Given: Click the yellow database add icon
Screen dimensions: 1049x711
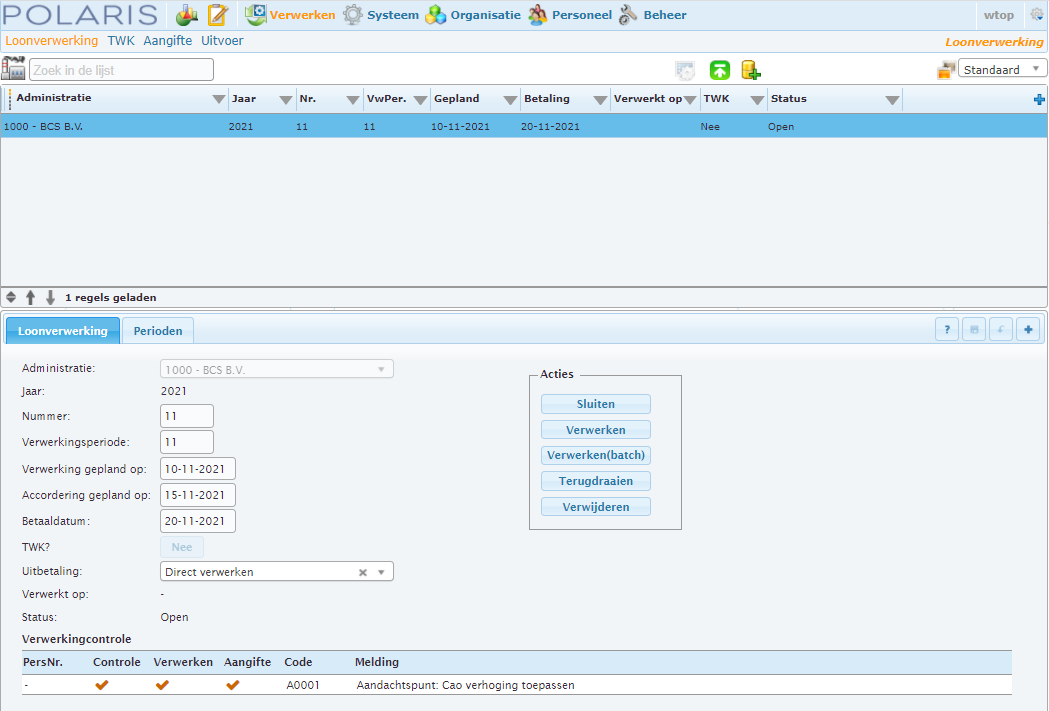Looking at the screenshot, I should tap(751, 70).
